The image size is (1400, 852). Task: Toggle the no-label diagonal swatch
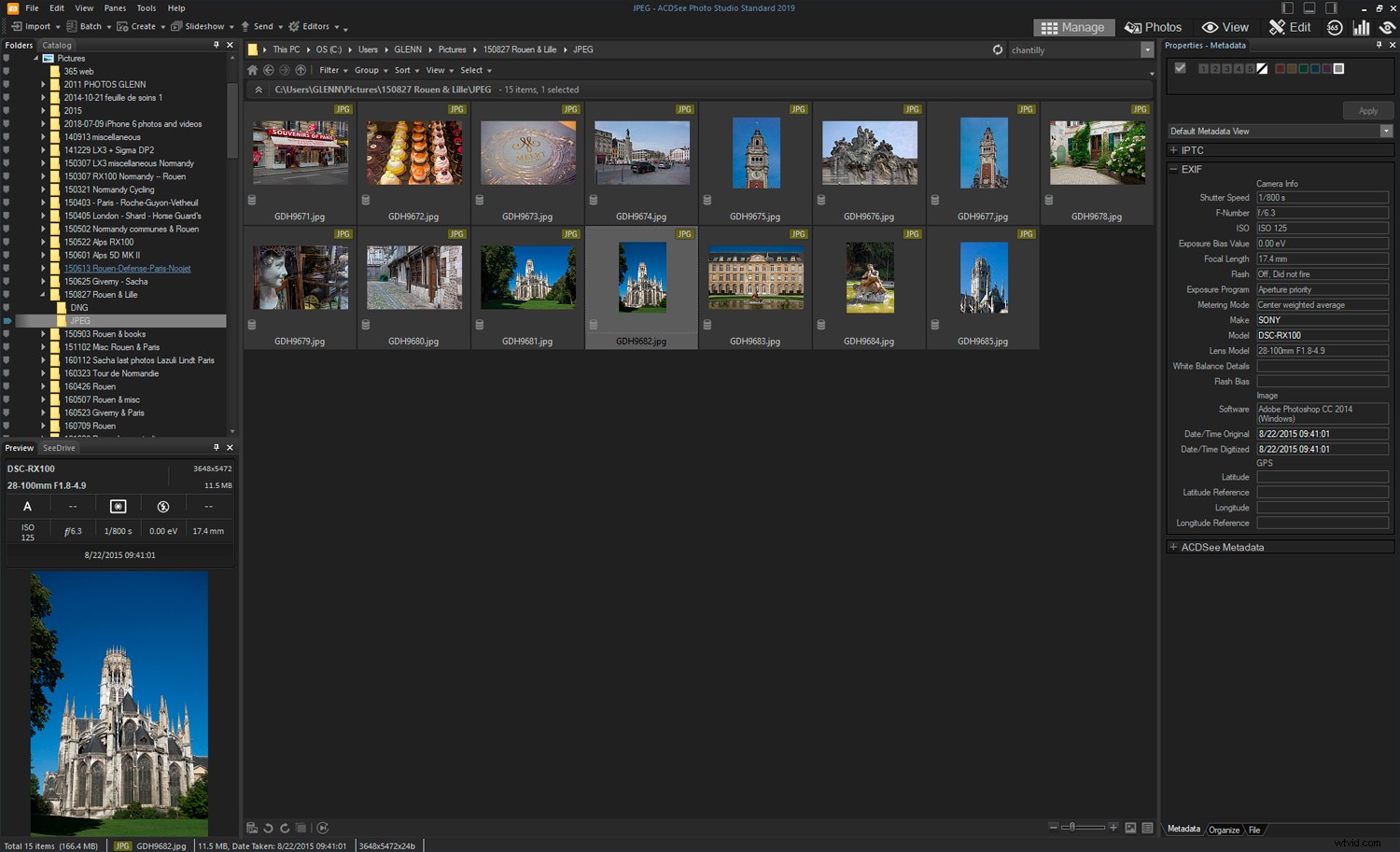click(1263, 68)
